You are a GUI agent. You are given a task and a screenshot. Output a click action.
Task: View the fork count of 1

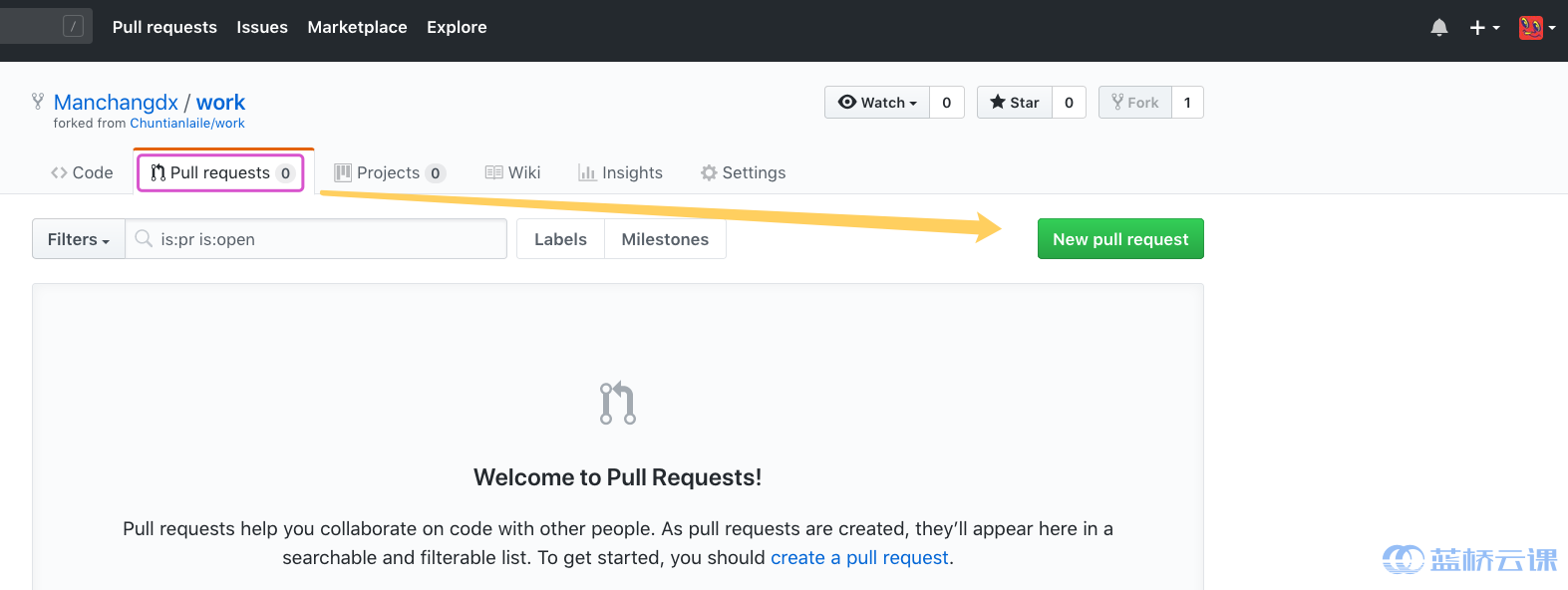[1187, 103]
